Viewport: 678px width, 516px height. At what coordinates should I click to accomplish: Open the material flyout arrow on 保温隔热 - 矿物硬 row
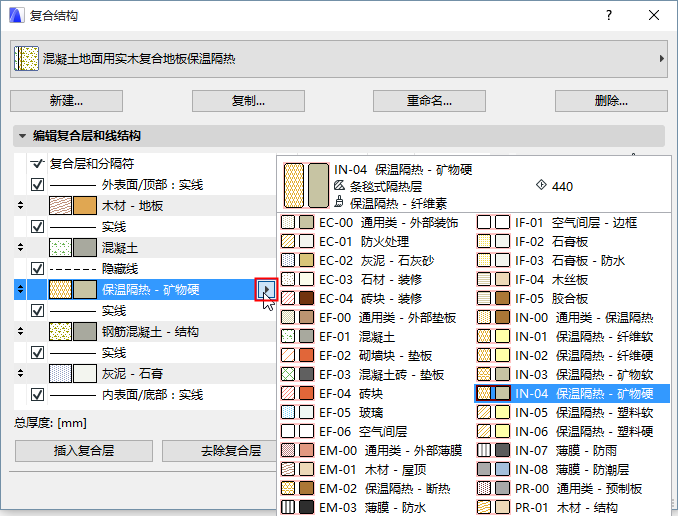pos(266,289)
